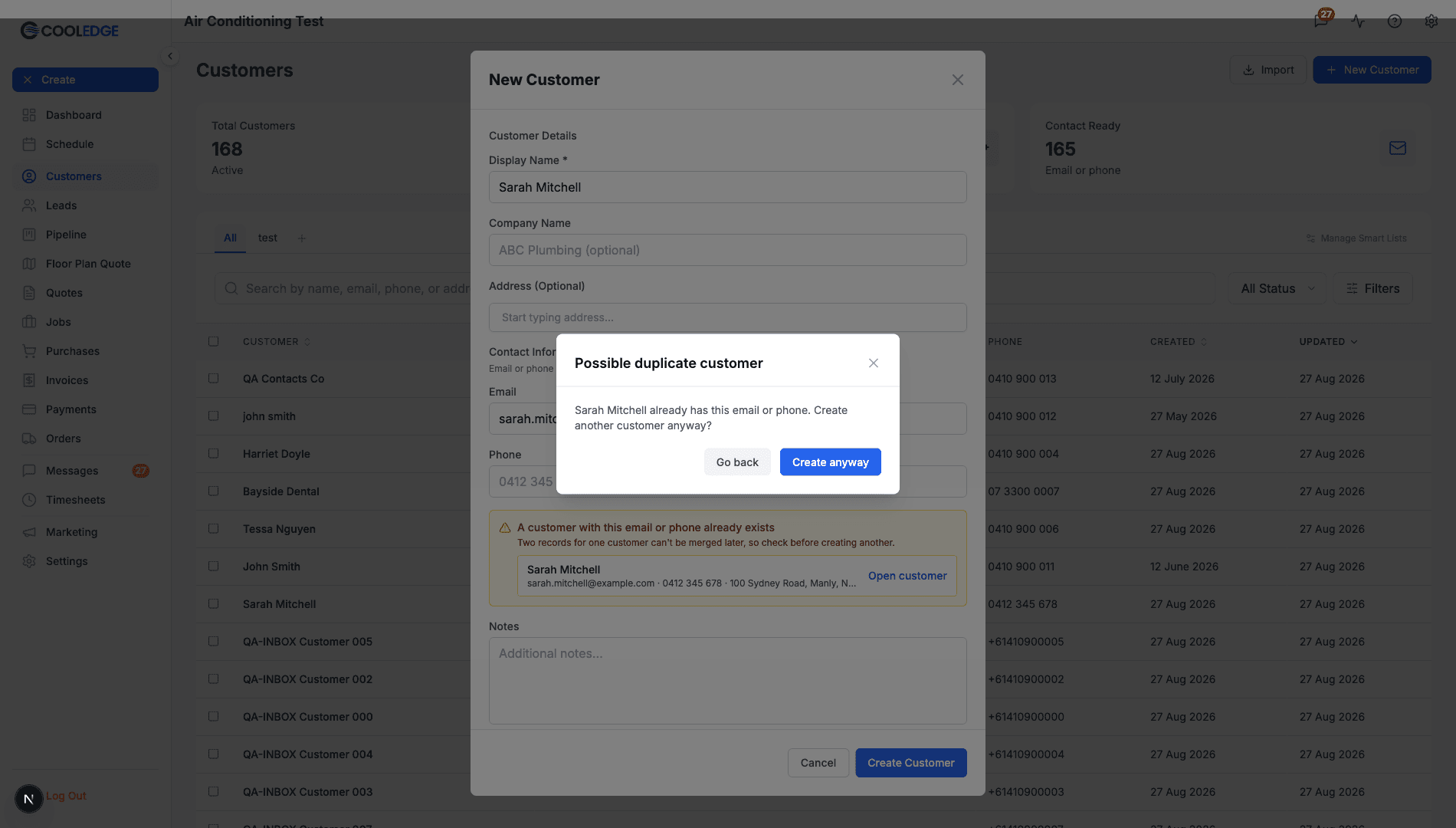Confirm with the Create anyway button

pyautogui.click(x=830, y=462)
